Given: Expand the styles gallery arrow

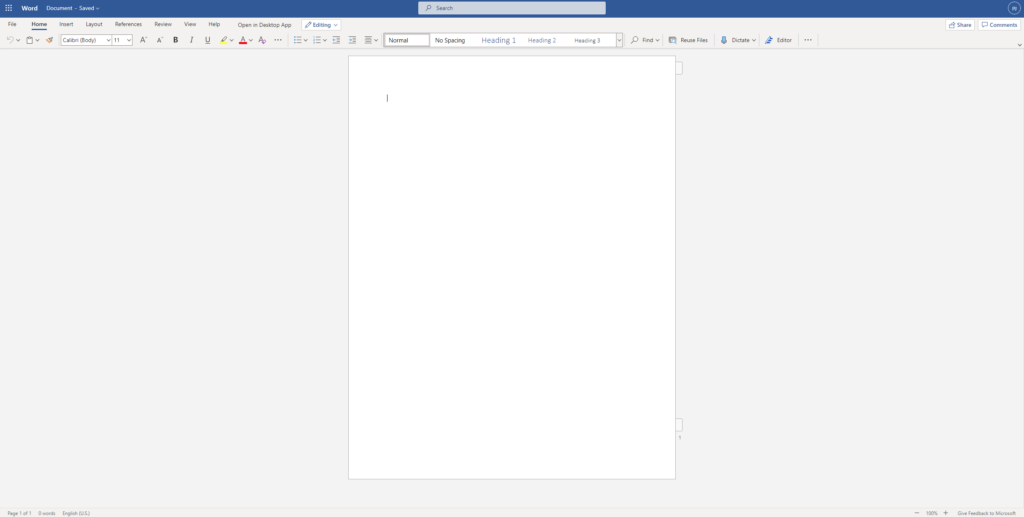Looking at the screenshot, I should [x=619, y=40].
